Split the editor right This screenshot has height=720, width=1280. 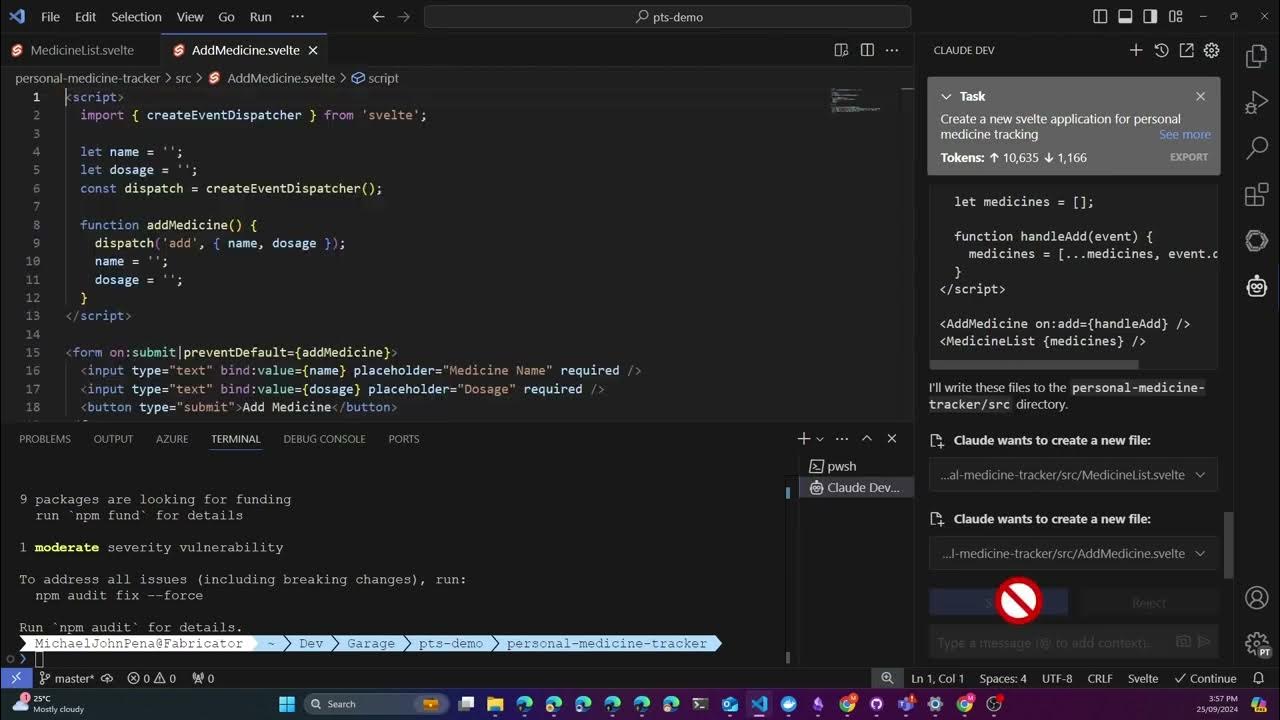(867, 50)
